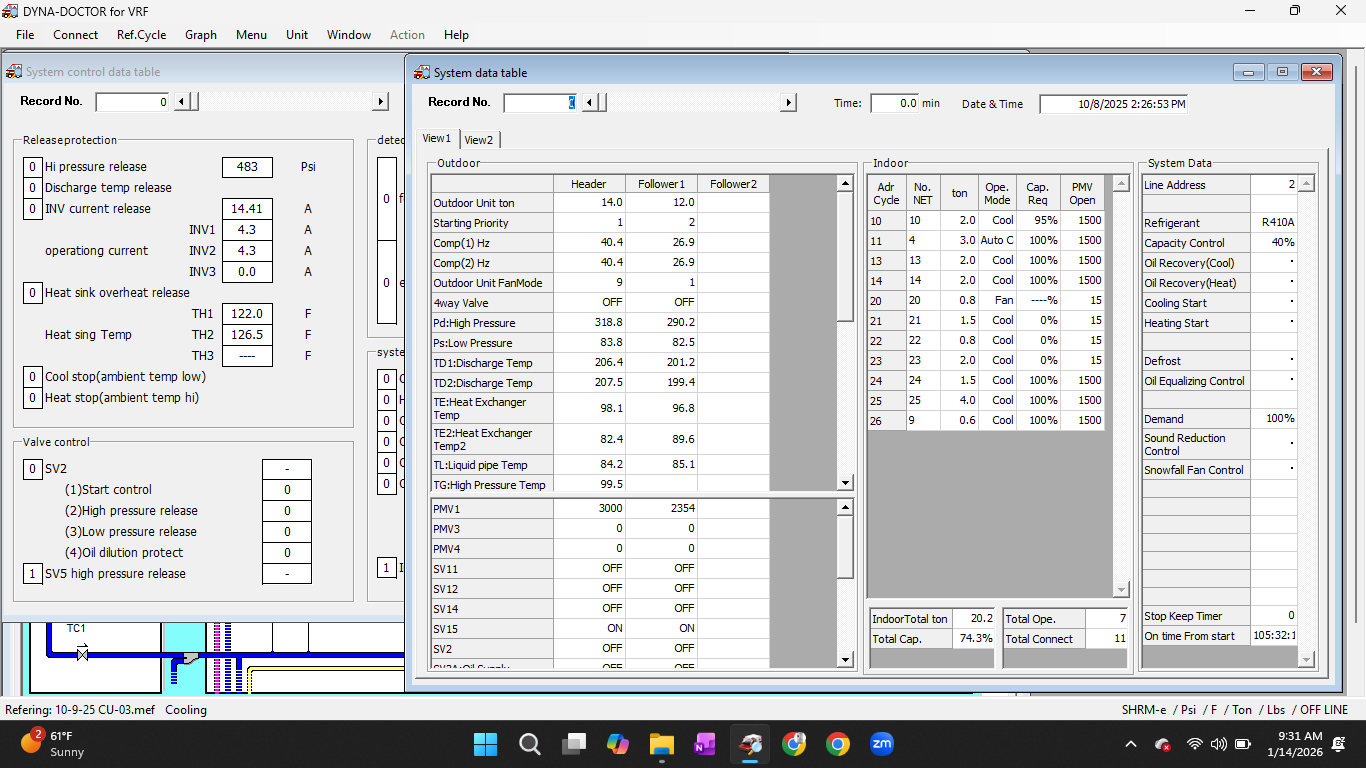This screenshot has width=1366, height=768.
Task: Open the Ref.Cycle menu
Action: [x=141, y=34]
